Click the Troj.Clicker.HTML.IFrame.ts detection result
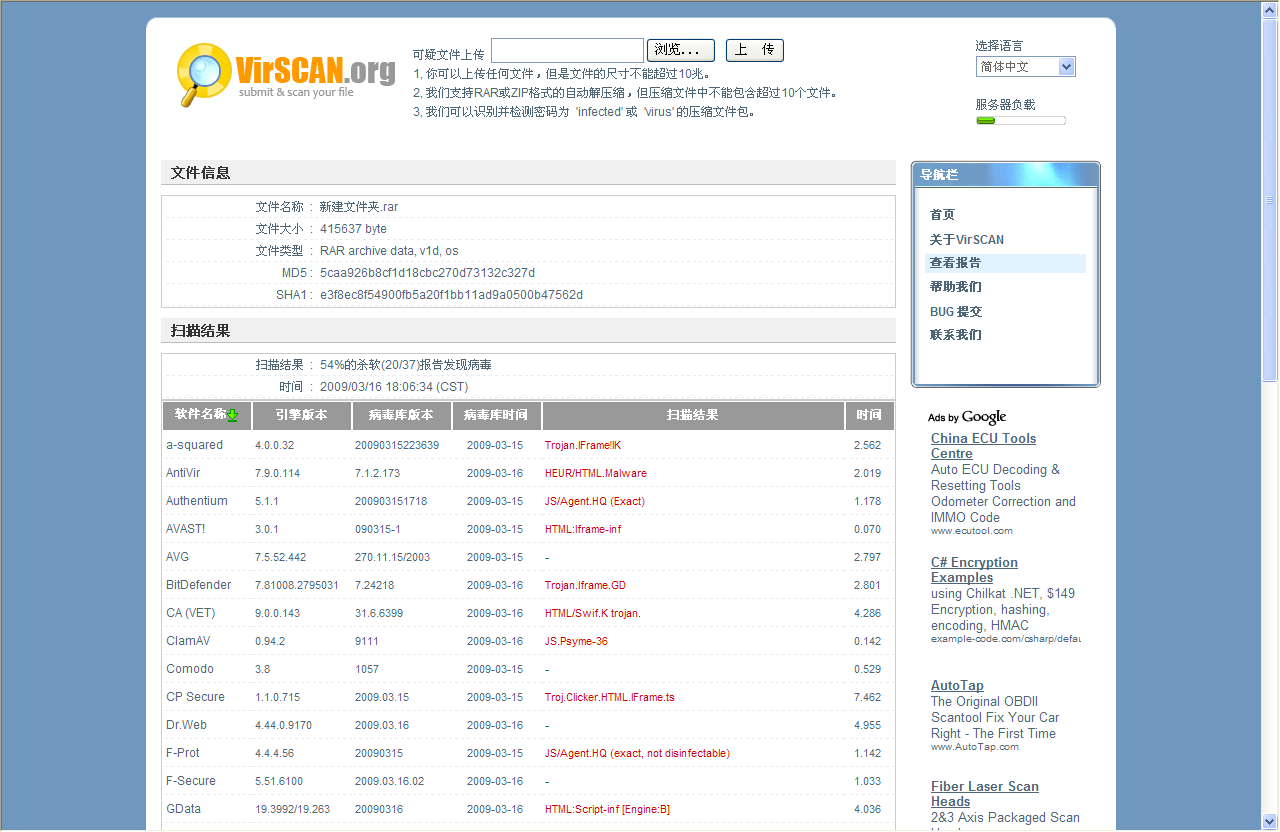 610,697
